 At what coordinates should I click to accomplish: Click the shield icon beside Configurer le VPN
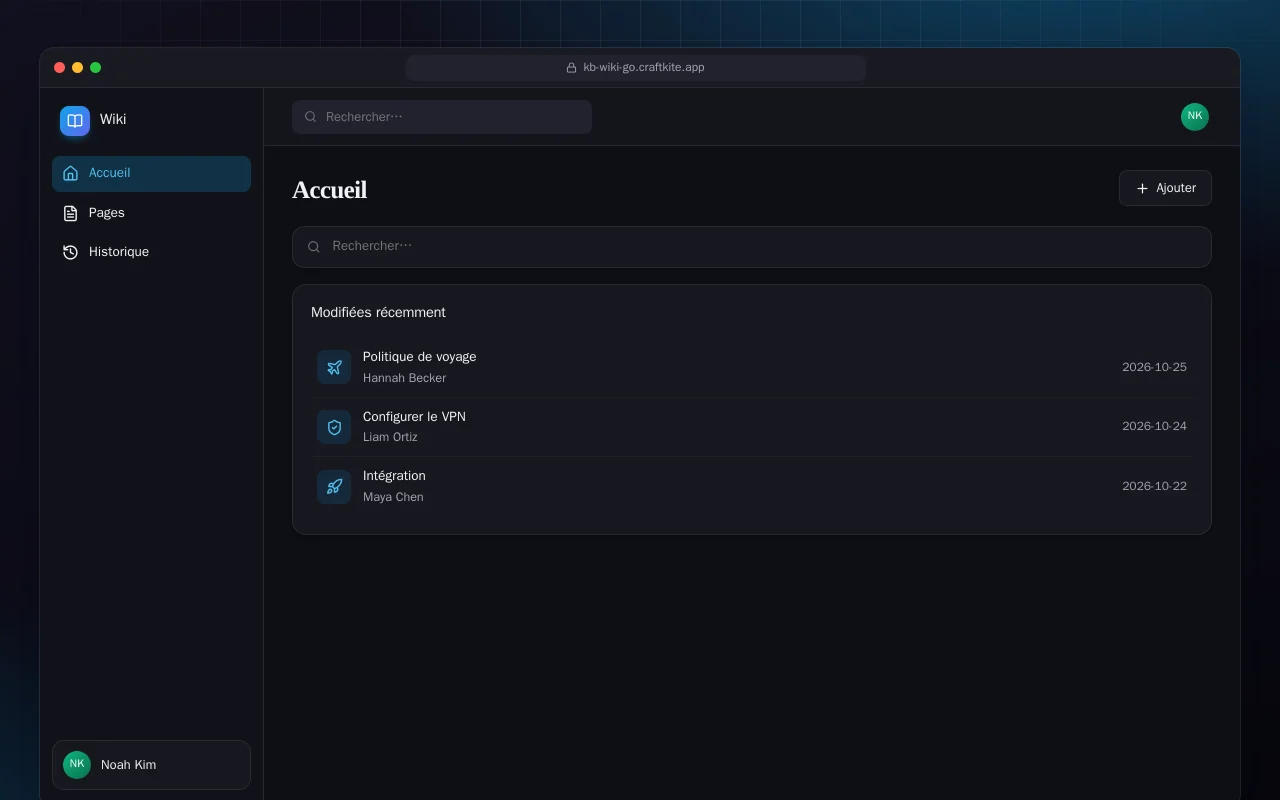(x=334, y=427)
